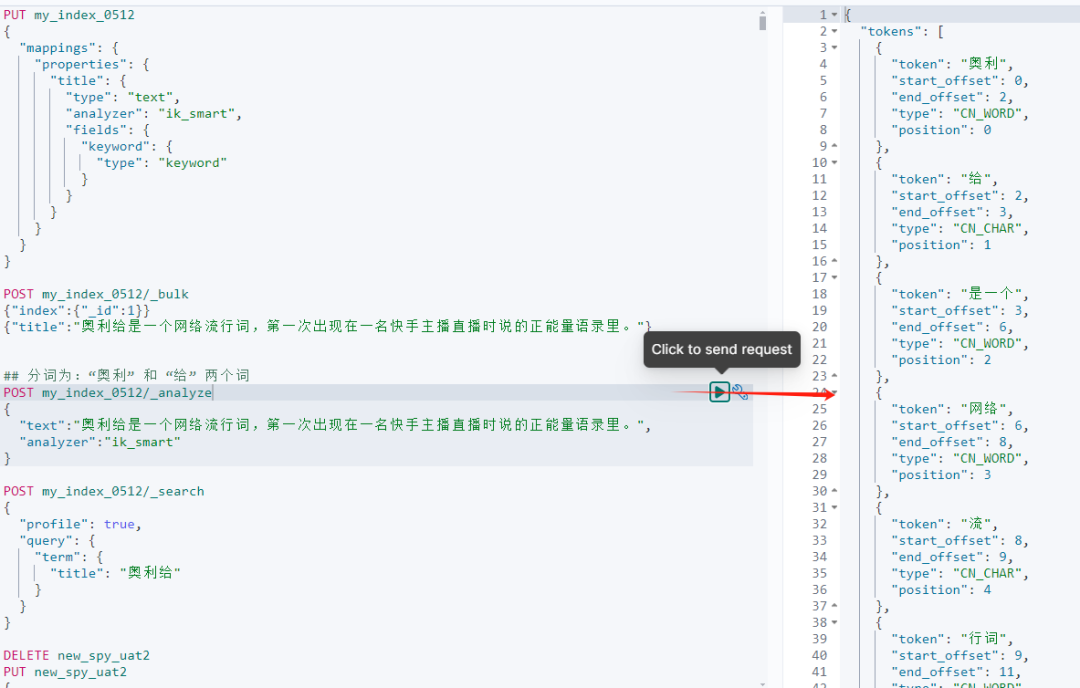Click the "end_offset": 11 response line
This screenshot has width=1080, height=688.
tap(956, 672)
